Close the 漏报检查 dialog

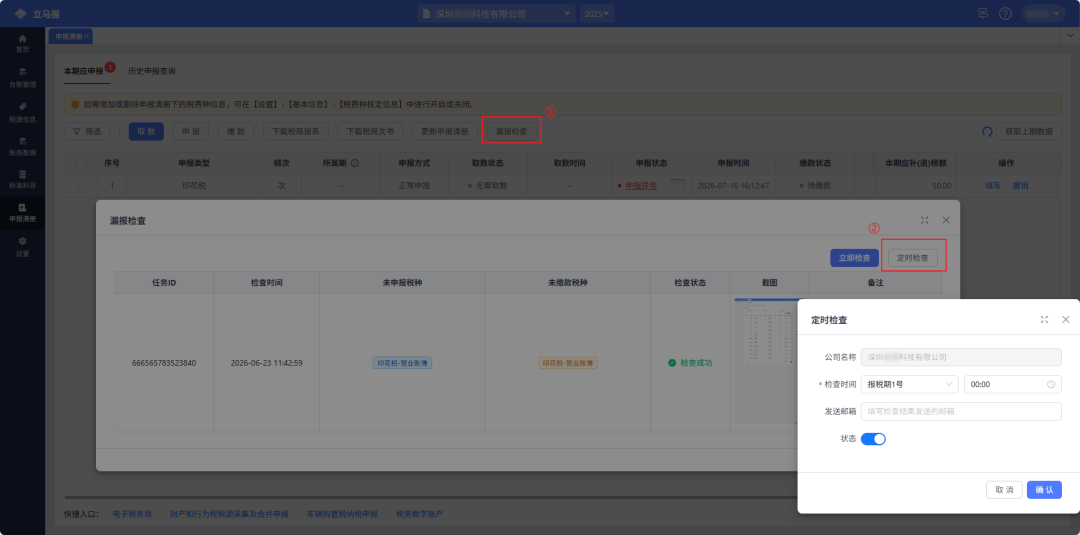tap(946, 220)
